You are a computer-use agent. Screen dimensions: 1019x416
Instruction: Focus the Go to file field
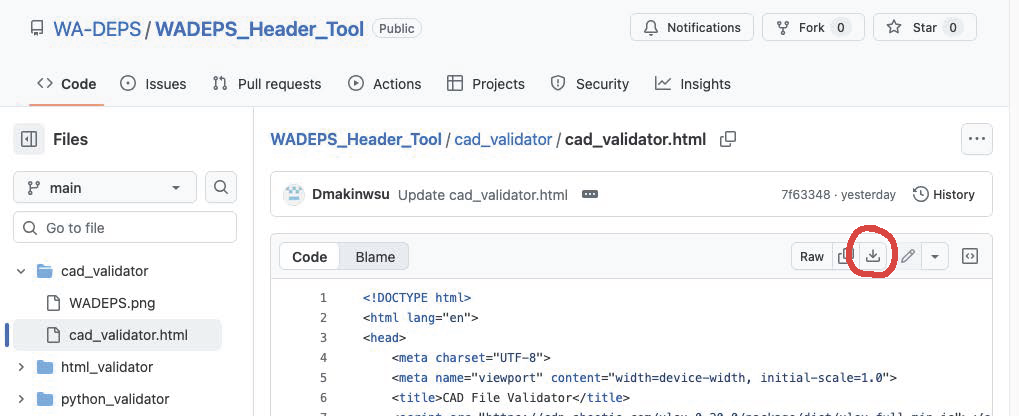click(x=125, y=228)
